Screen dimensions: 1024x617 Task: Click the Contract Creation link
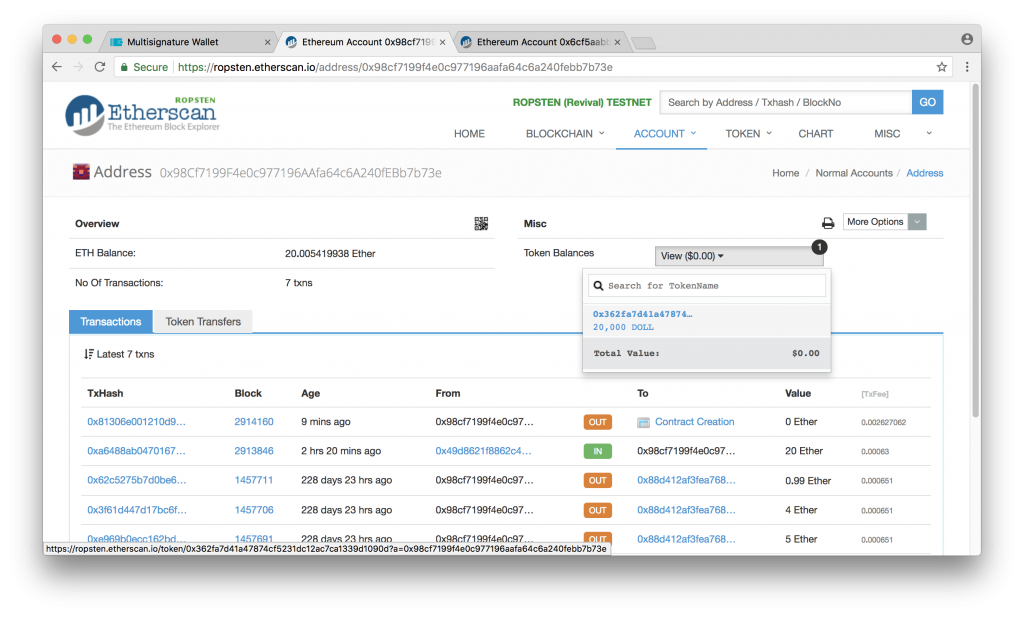tap(694, 422)
